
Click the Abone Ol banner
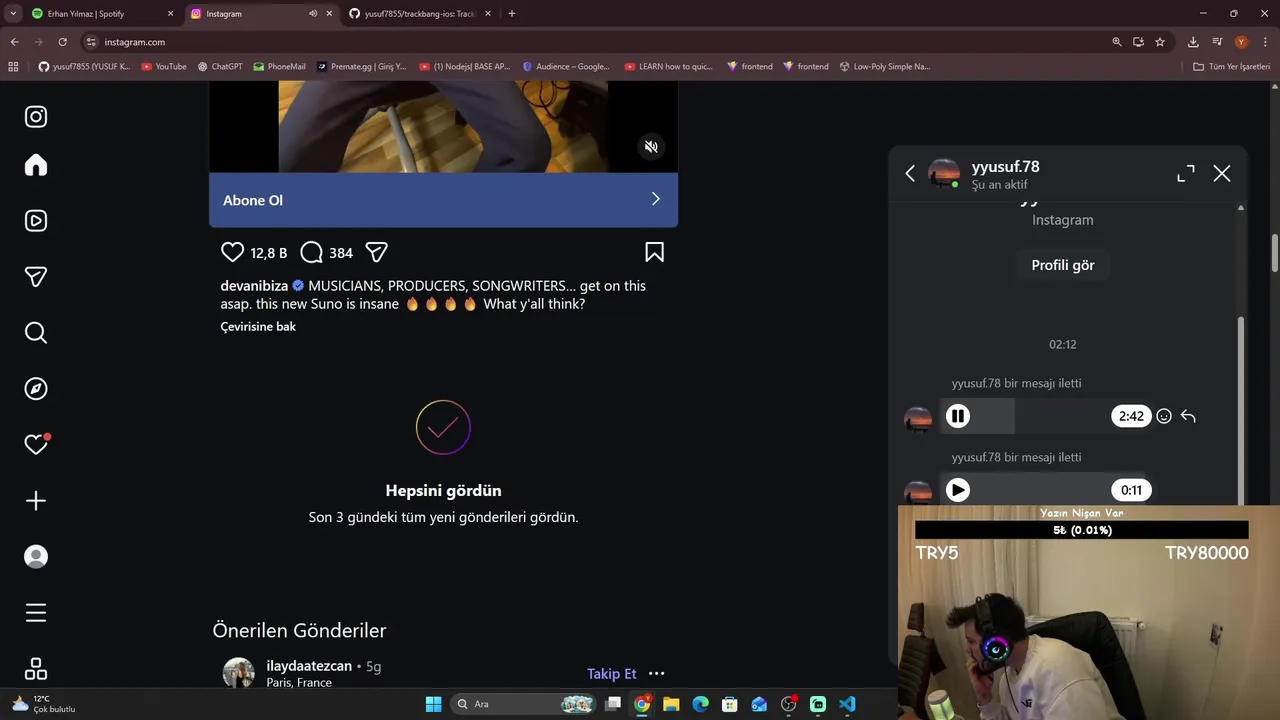[x=443, y=200]
